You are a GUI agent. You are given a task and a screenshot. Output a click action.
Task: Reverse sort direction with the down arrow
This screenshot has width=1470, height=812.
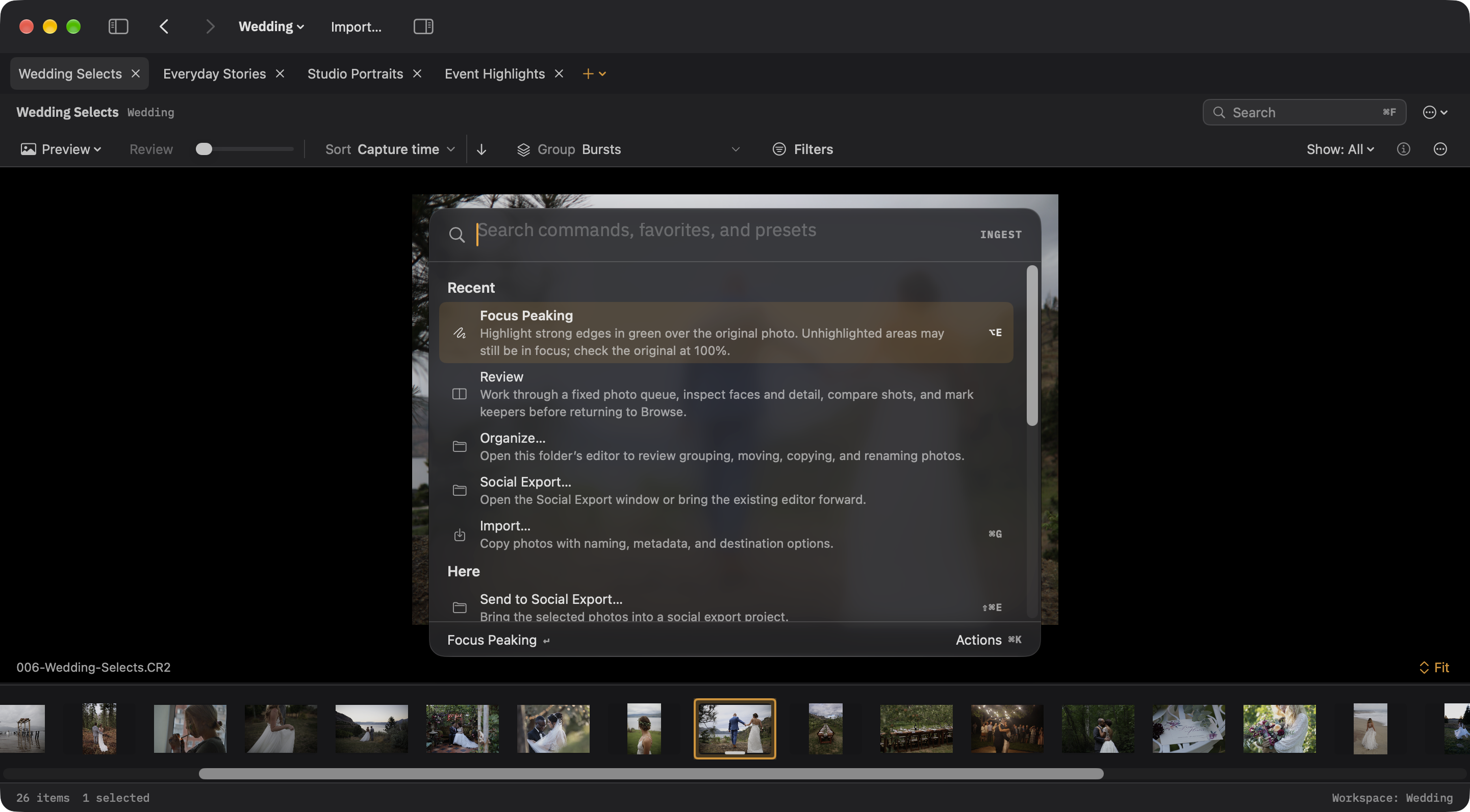click(481, 149)
